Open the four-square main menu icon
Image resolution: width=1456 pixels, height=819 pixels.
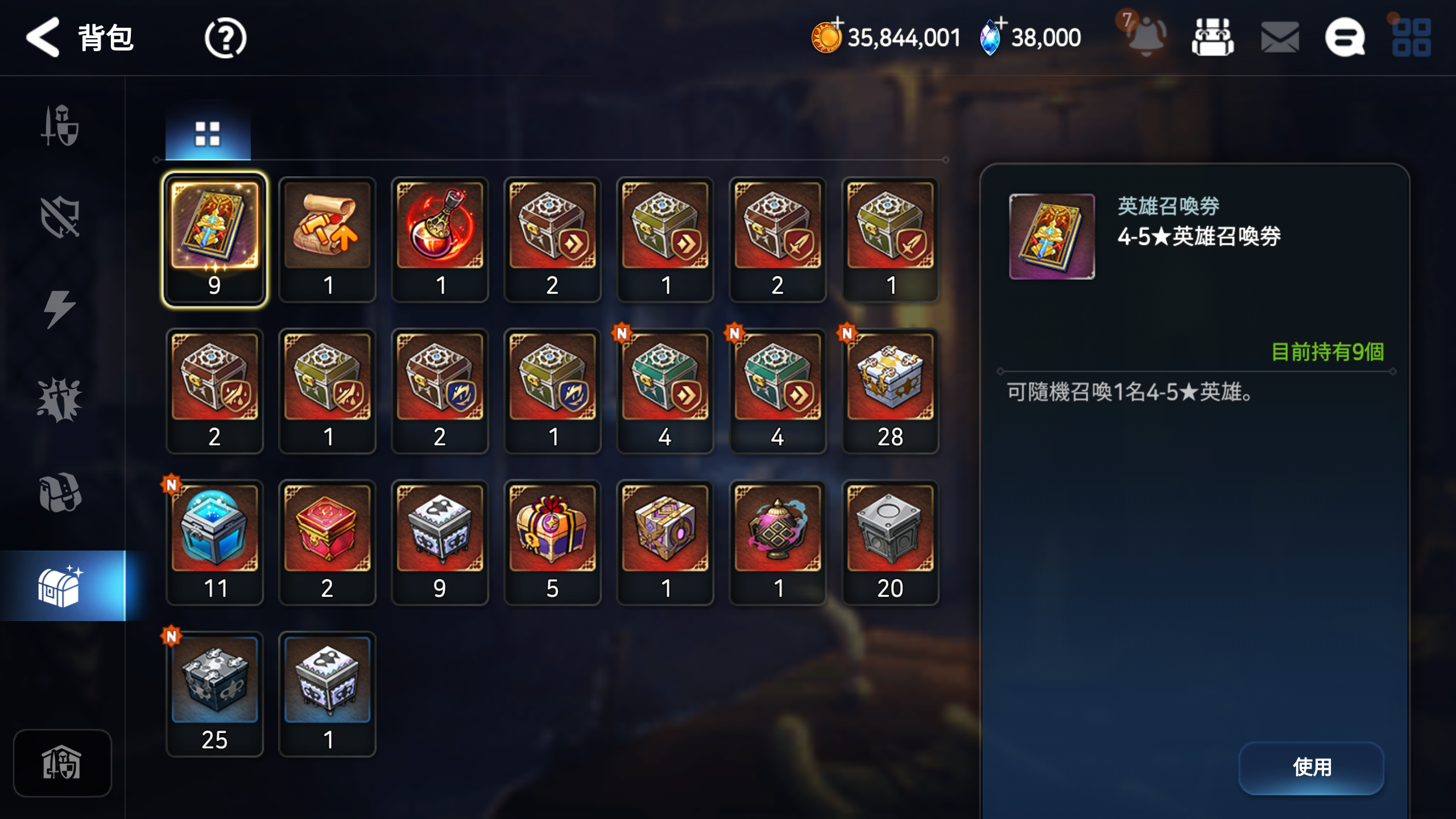1411,38
